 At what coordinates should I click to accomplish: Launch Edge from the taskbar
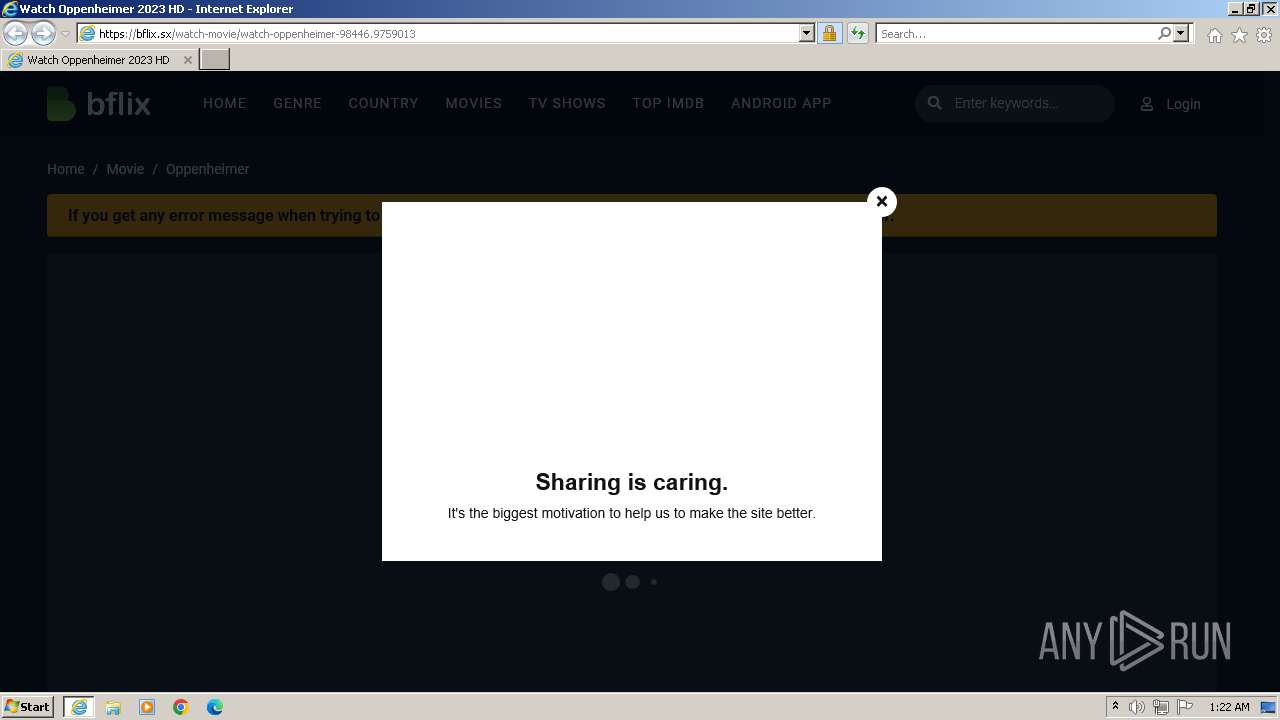215,707
